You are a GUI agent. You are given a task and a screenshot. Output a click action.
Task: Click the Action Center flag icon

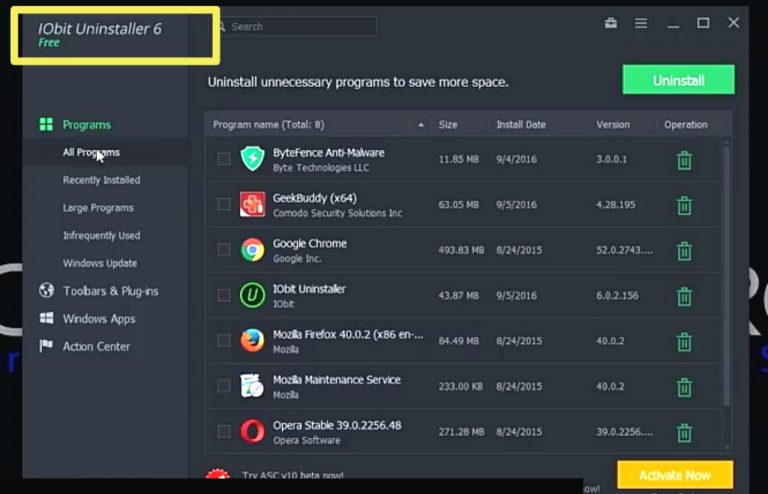click(x=46, y=346)
